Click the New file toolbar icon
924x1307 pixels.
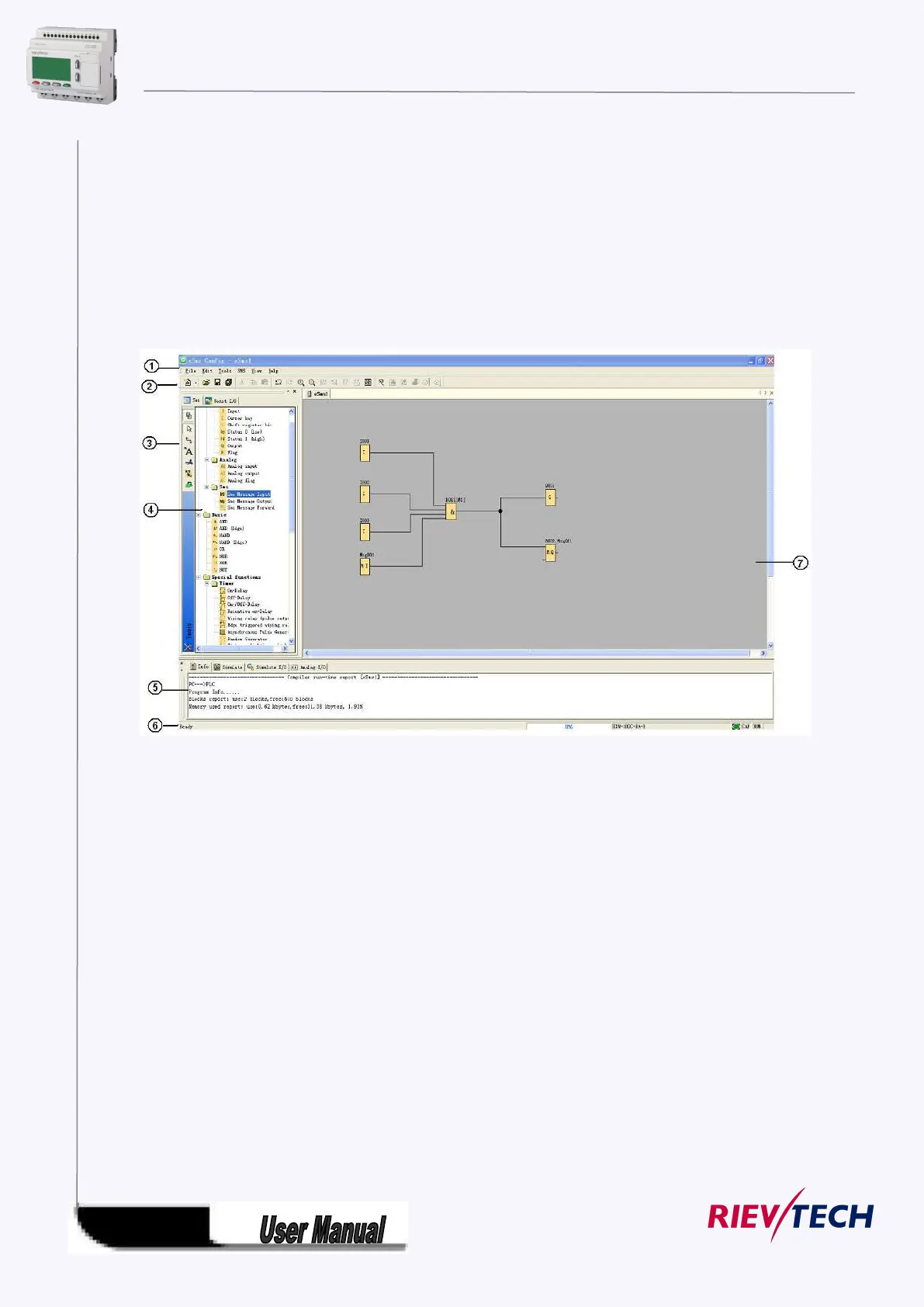click(188, 382)
